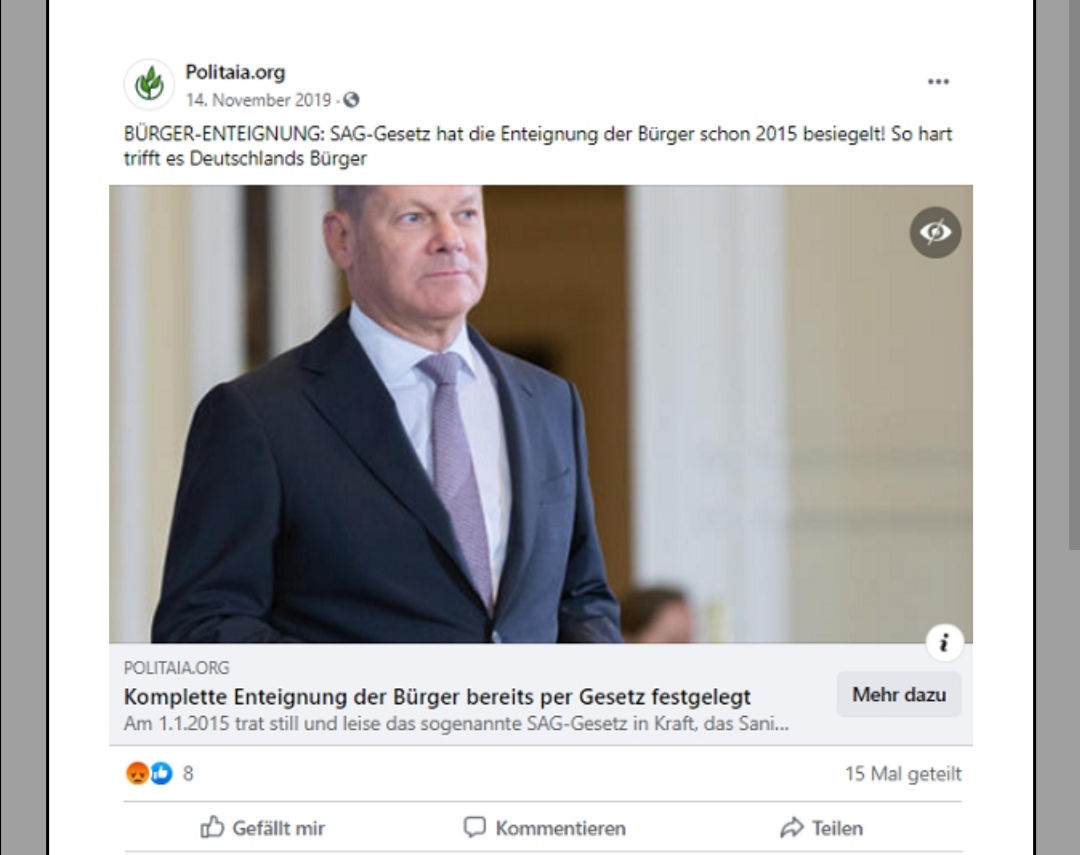
Task: Toggle the crossed-eye image visibility icon
Action: [935, 232]
